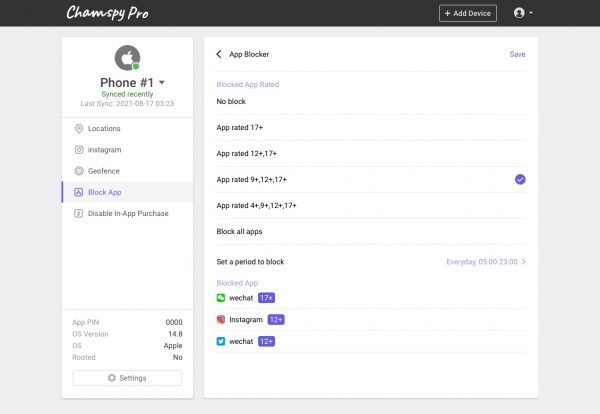
Task: Click the Instagram sidebar icon
Action: (79, 150)
